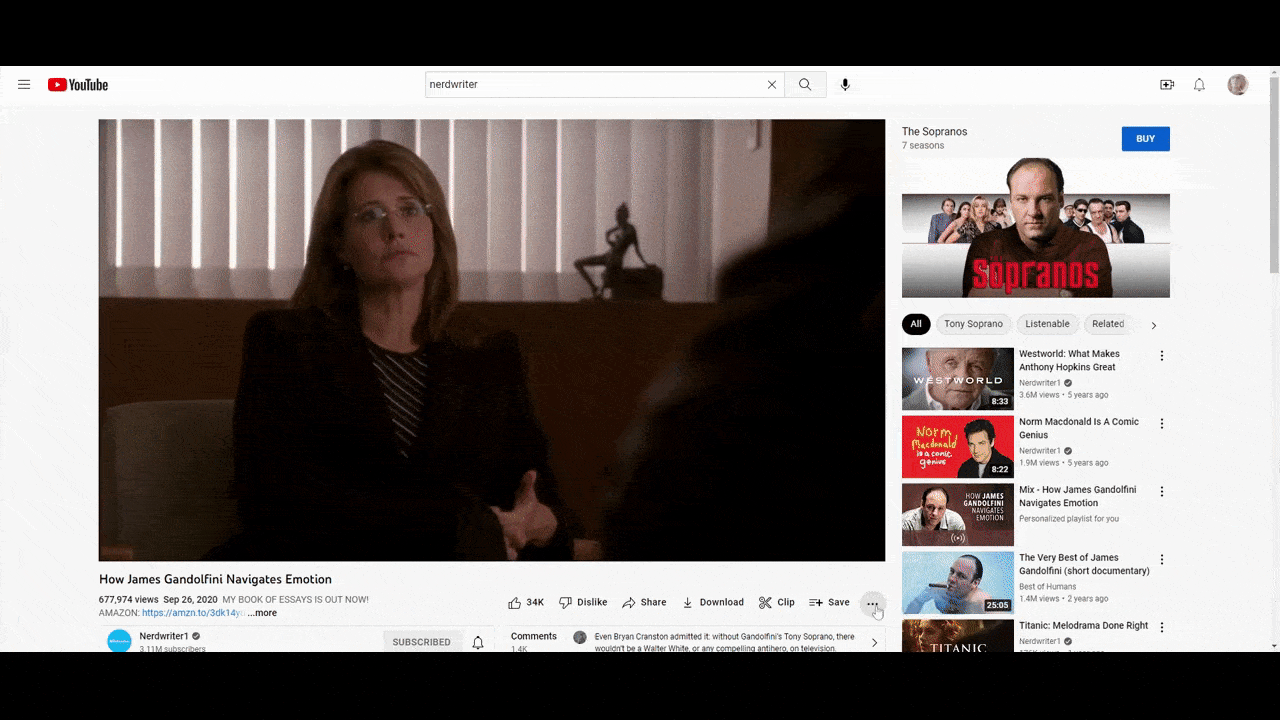1280x720 pixels.
Task: Open the notifications bell in header
Action: coord(1199,85)
